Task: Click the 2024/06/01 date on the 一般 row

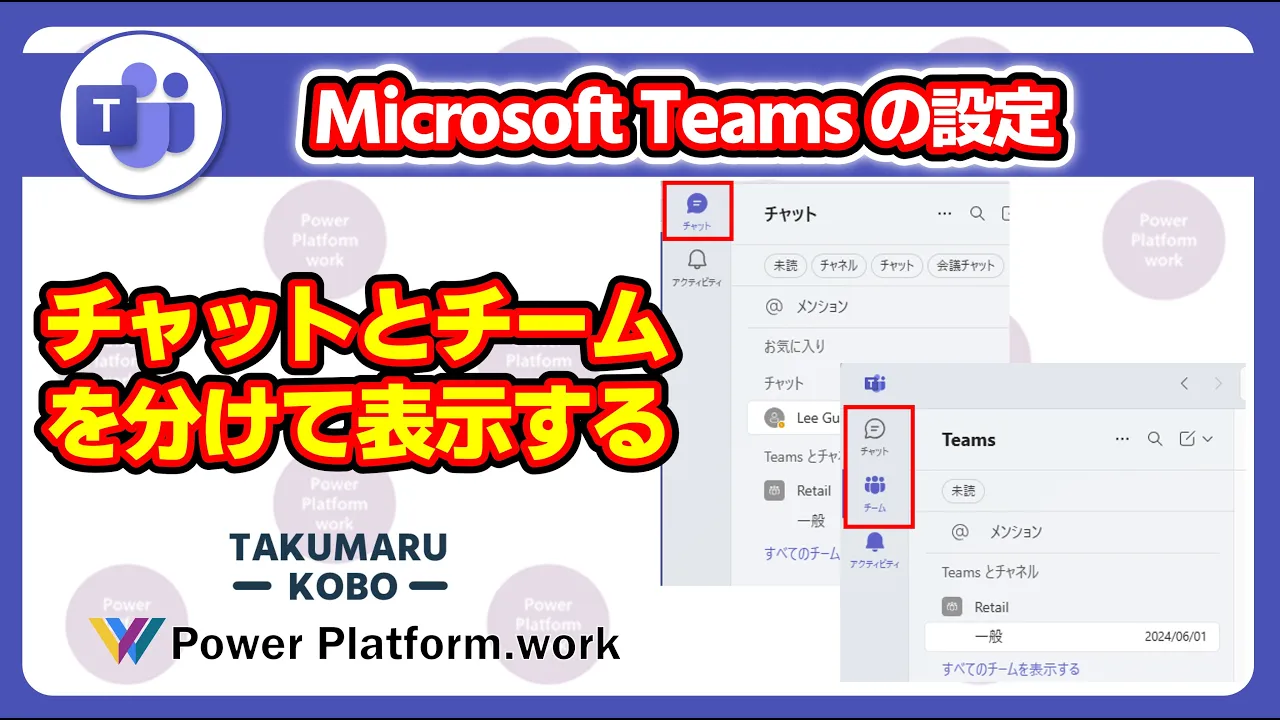Action: click(x=1177, y=636)
